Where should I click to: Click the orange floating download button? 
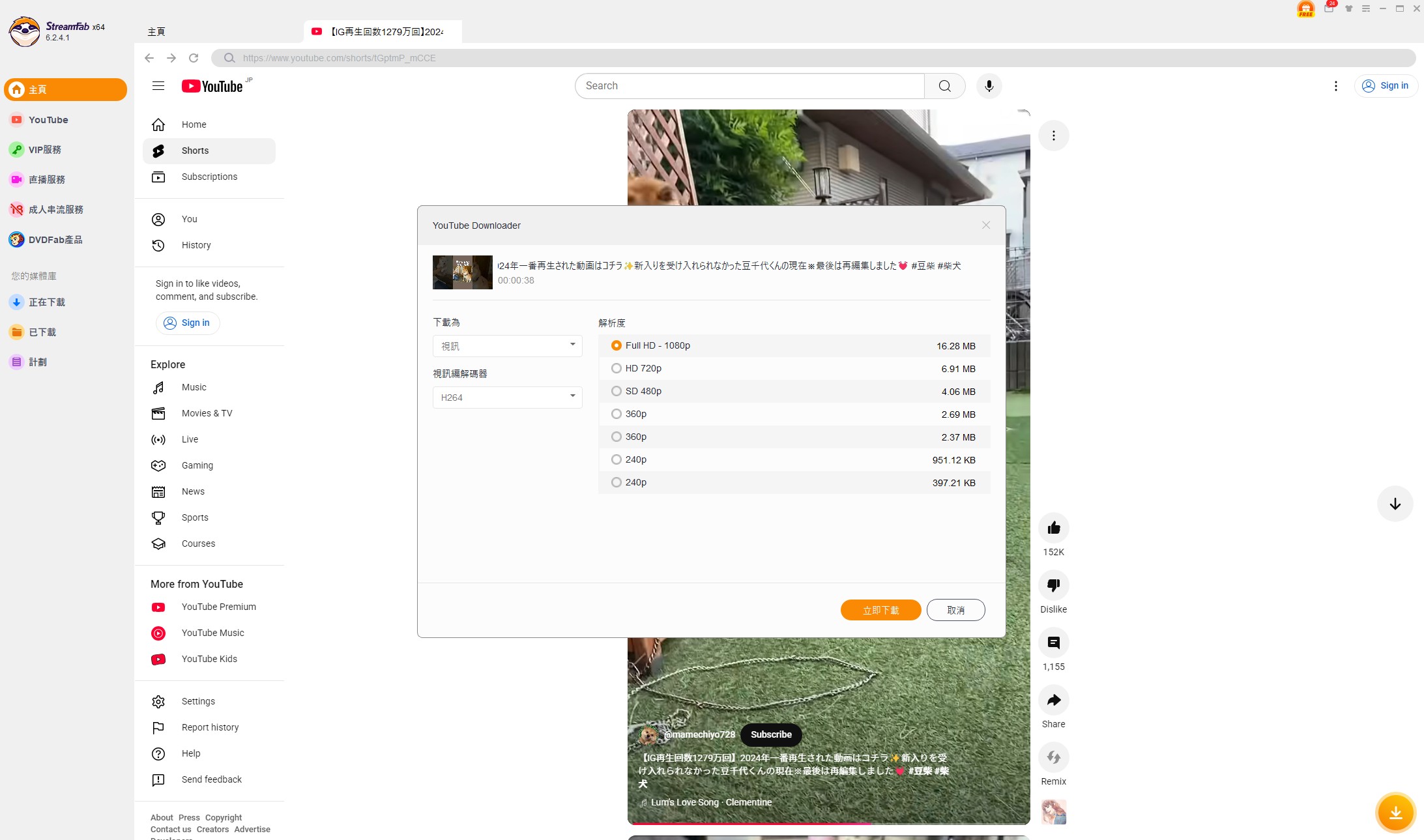click(x=1395, y=813)
